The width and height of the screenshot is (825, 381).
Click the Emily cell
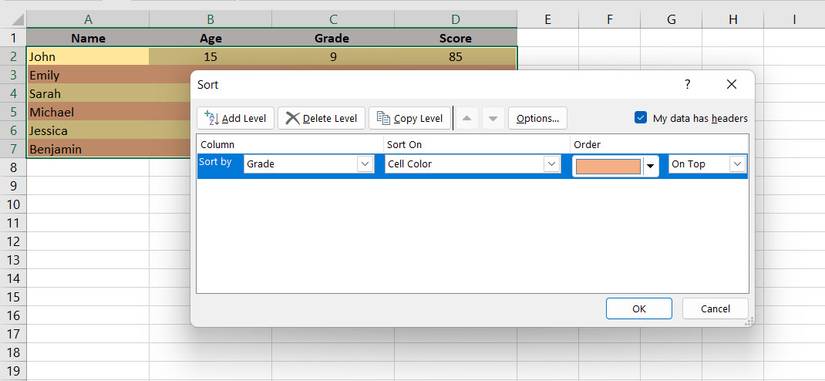pos(88,75)
